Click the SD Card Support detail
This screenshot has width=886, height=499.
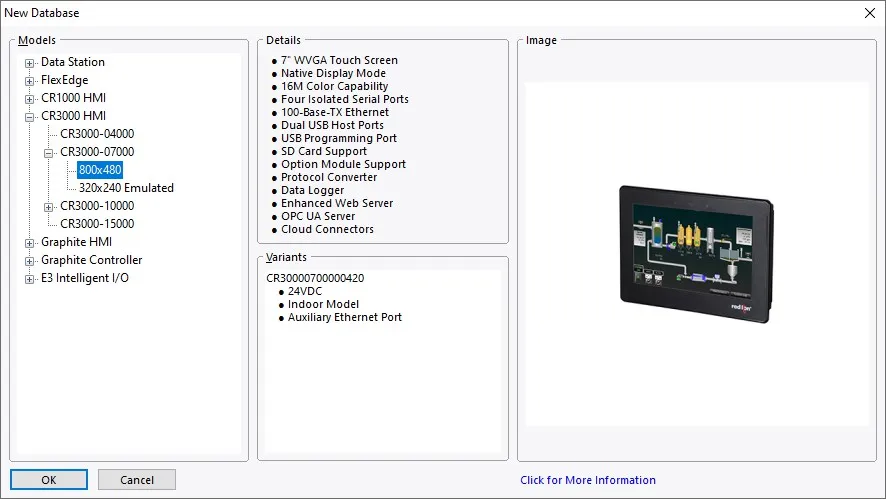pyautogui.click(x=324, y=151)
